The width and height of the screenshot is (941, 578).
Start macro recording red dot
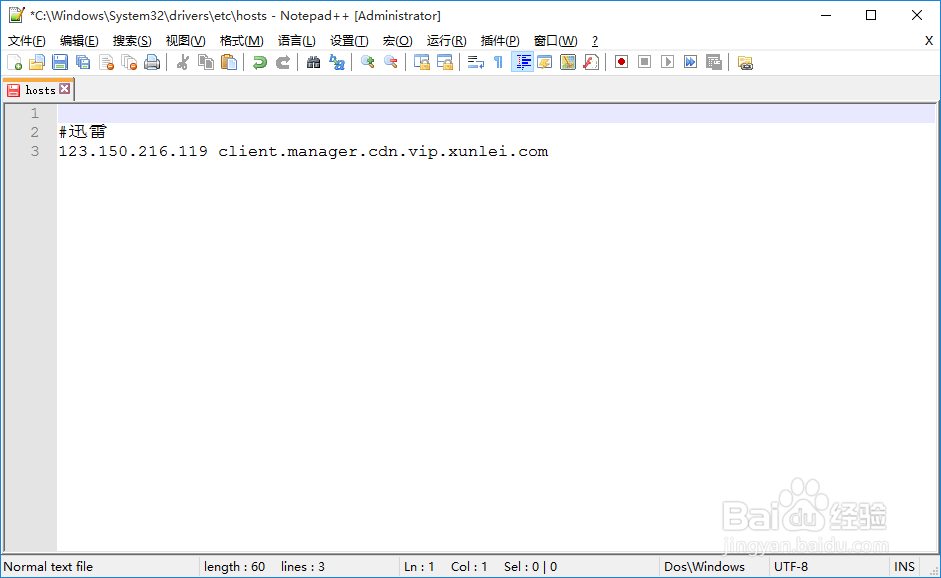[x=621, y=62]
